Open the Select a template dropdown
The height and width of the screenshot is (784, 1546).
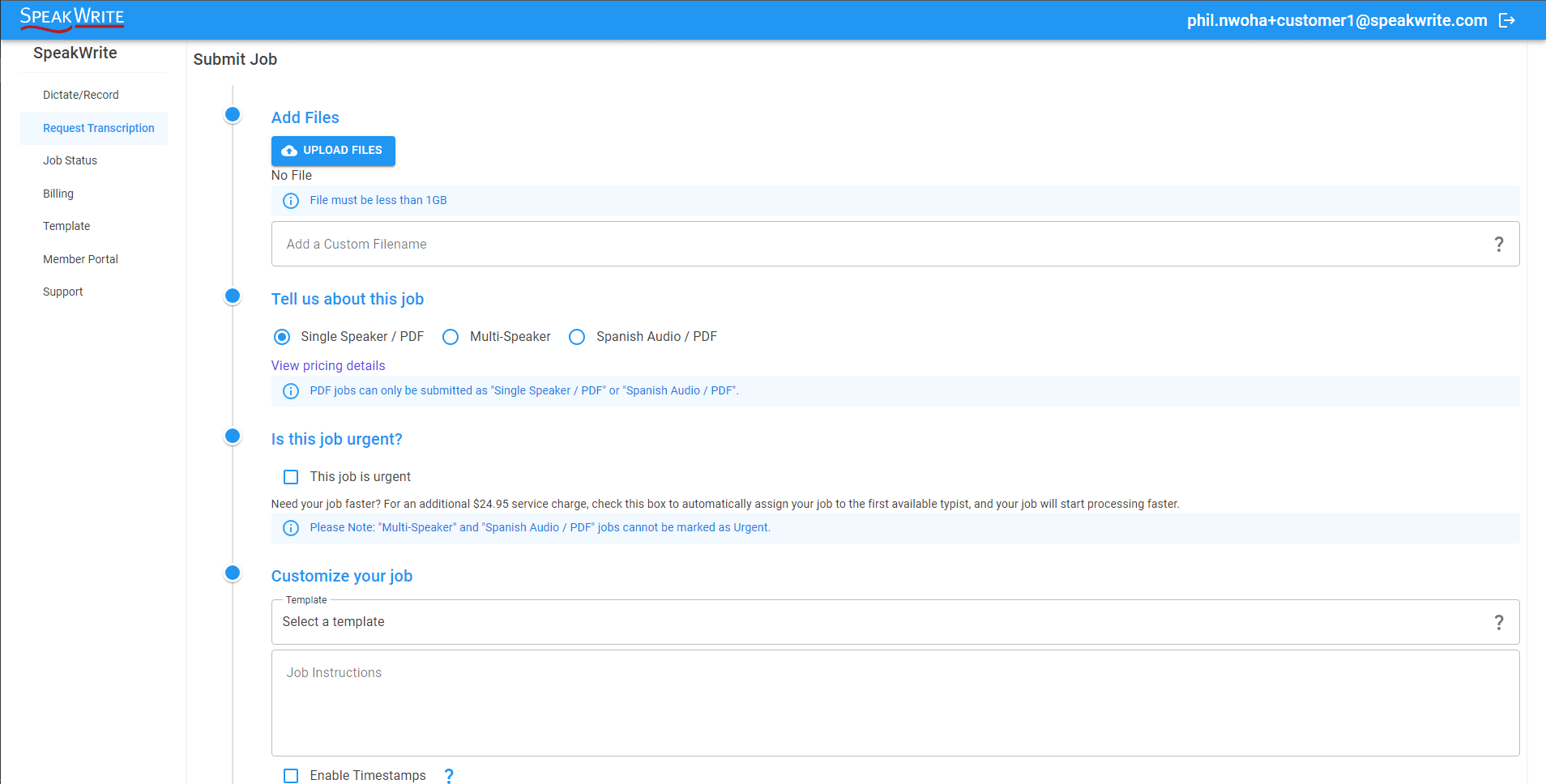[883, 622]
